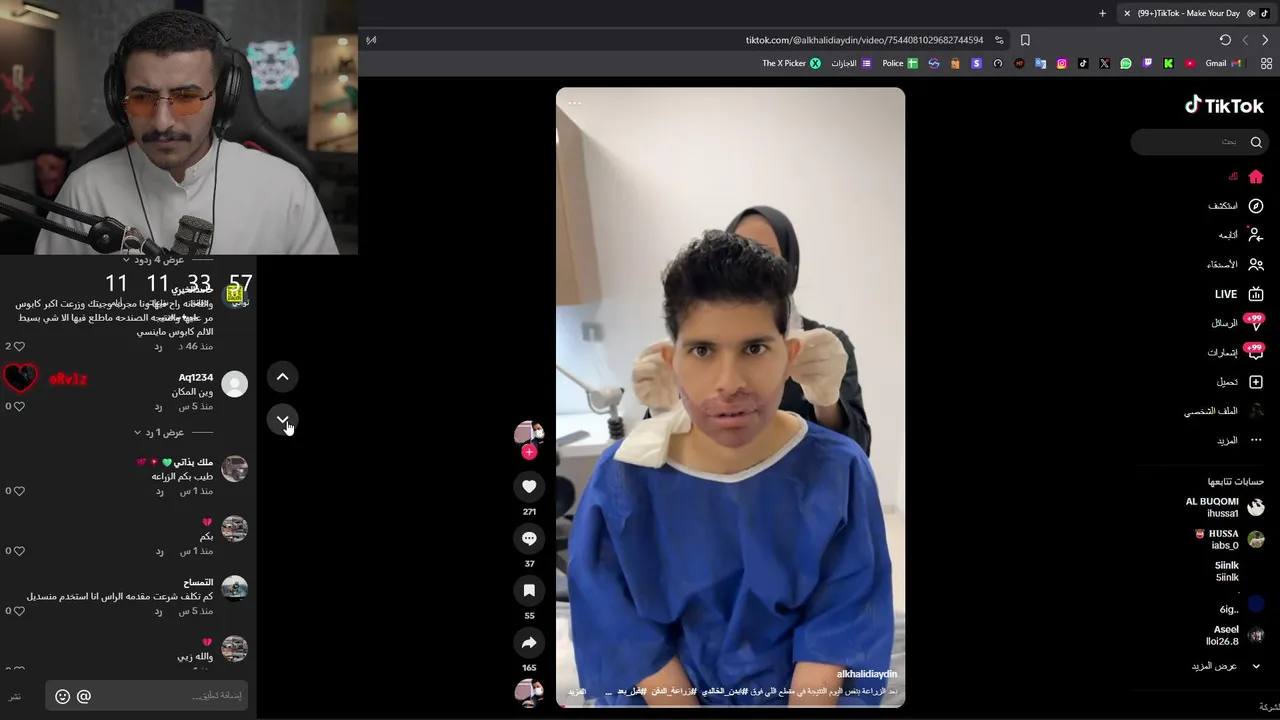Like the top comment with 2 likes

[x=19, y=347]
